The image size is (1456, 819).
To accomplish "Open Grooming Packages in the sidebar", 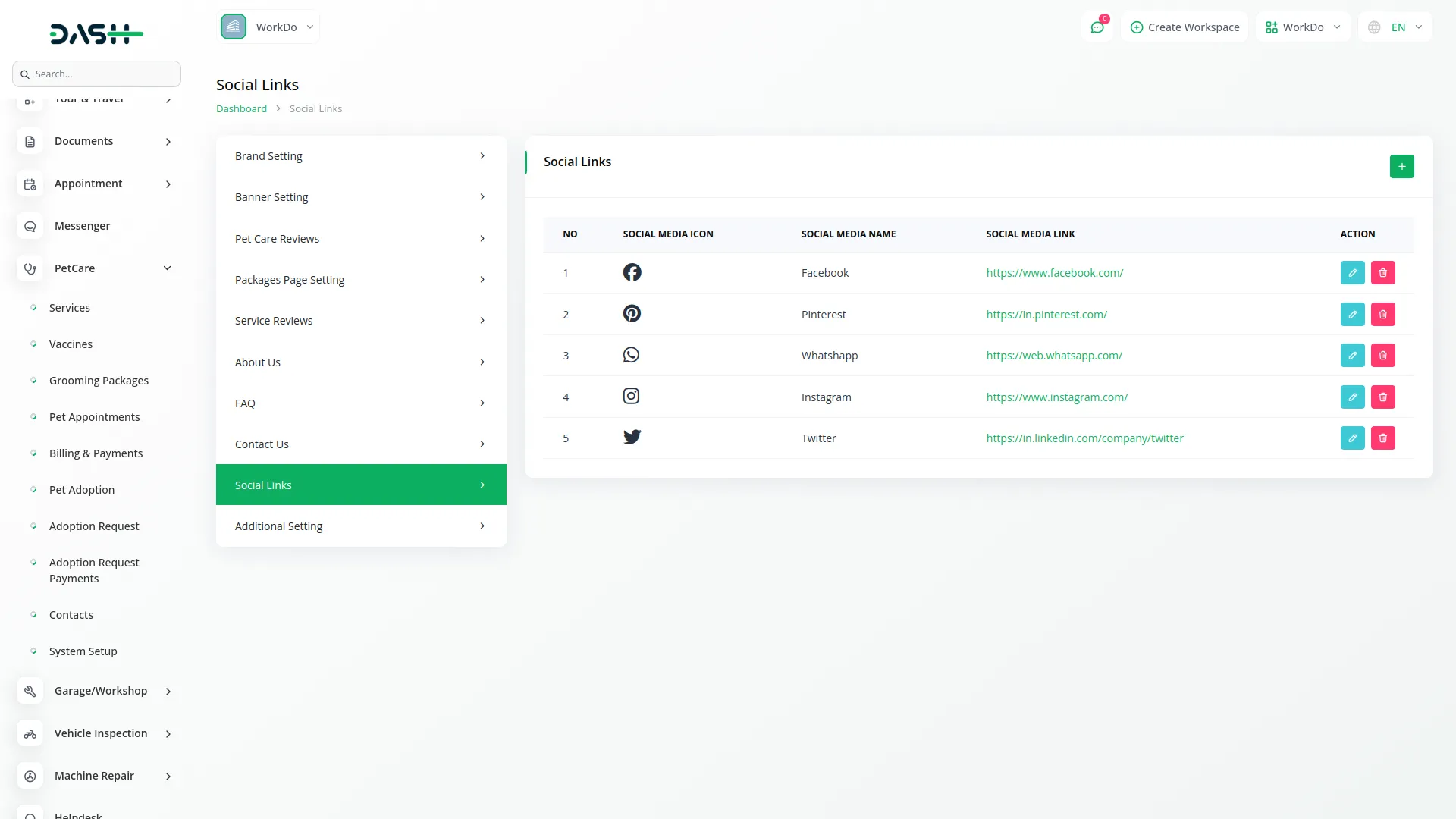I will click(99, 381).
